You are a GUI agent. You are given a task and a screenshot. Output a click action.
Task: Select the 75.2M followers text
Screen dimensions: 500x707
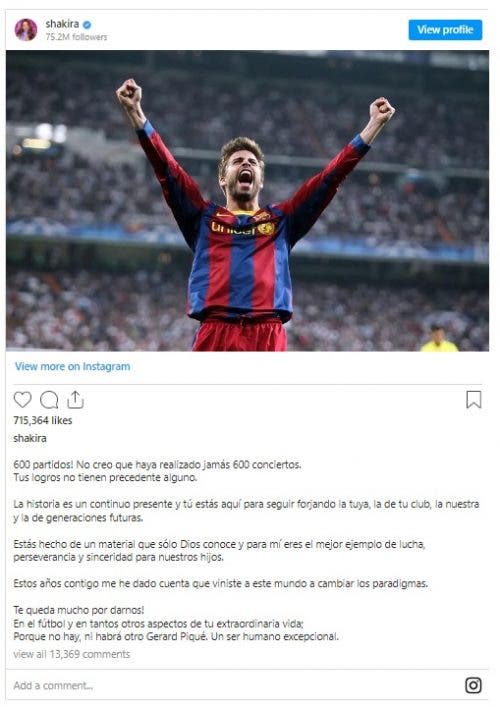pos(76,37)
